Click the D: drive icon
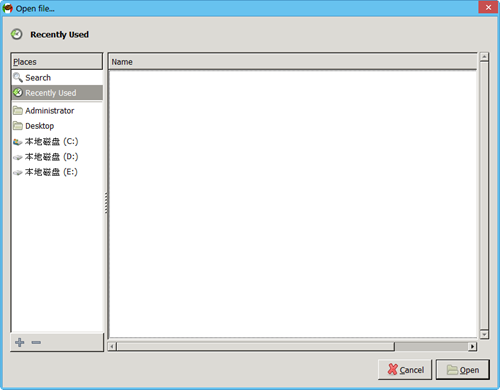This screenshot has width=500, height=390. click(x=18, y=157)
